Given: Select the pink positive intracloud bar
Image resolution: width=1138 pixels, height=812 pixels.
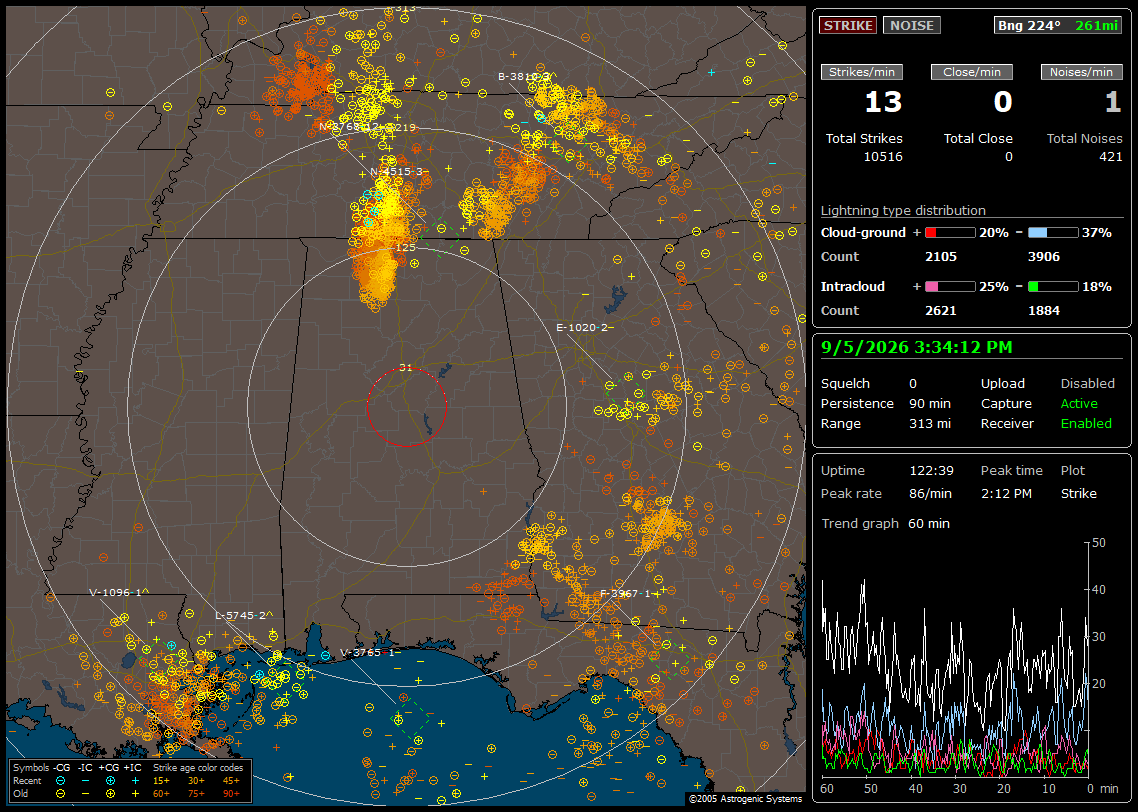Looking at the screenshot, I should tap(950, 287).
